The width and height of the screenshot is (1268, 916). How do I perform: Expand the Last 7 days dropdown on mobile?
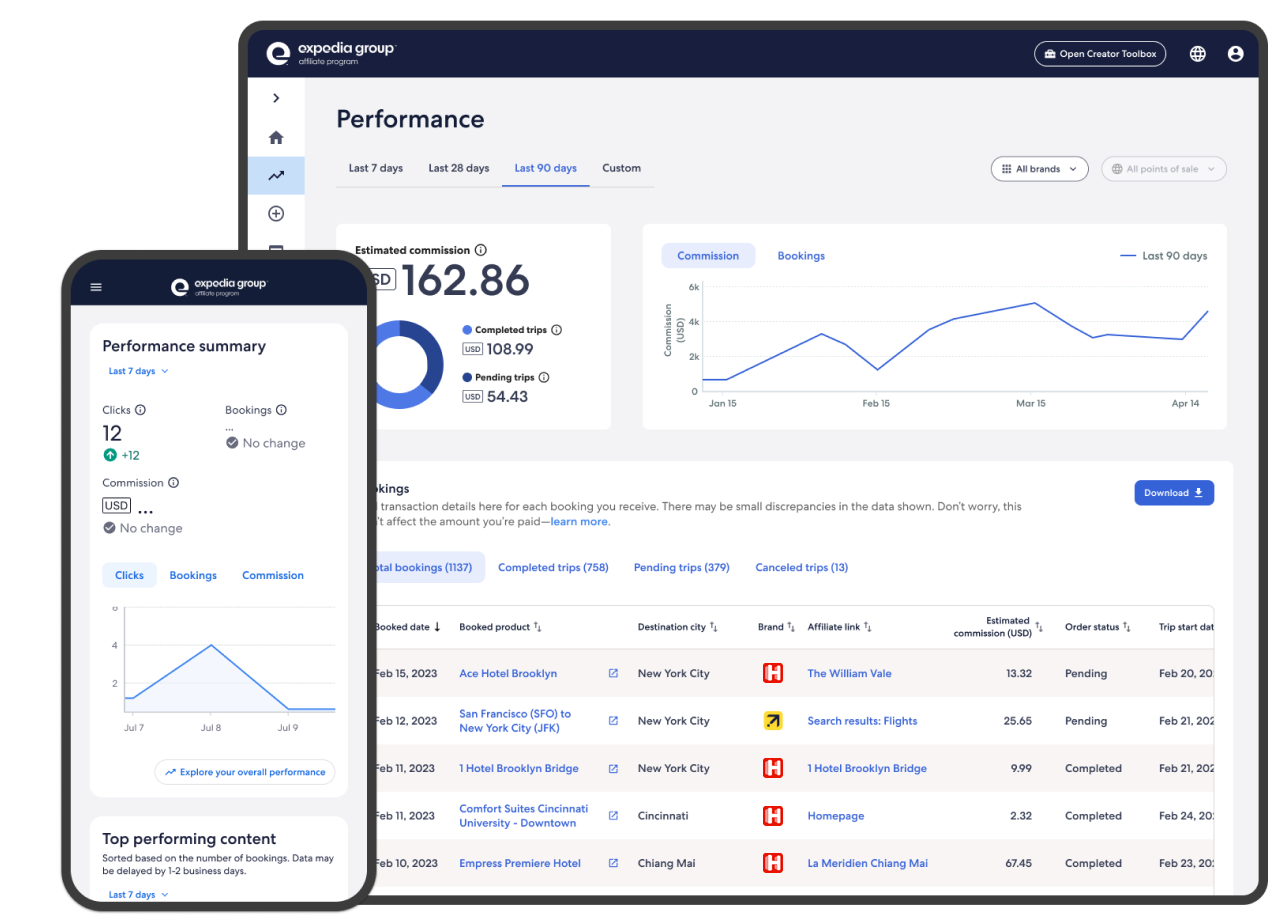pyautogui.click(x=137, y=370)
